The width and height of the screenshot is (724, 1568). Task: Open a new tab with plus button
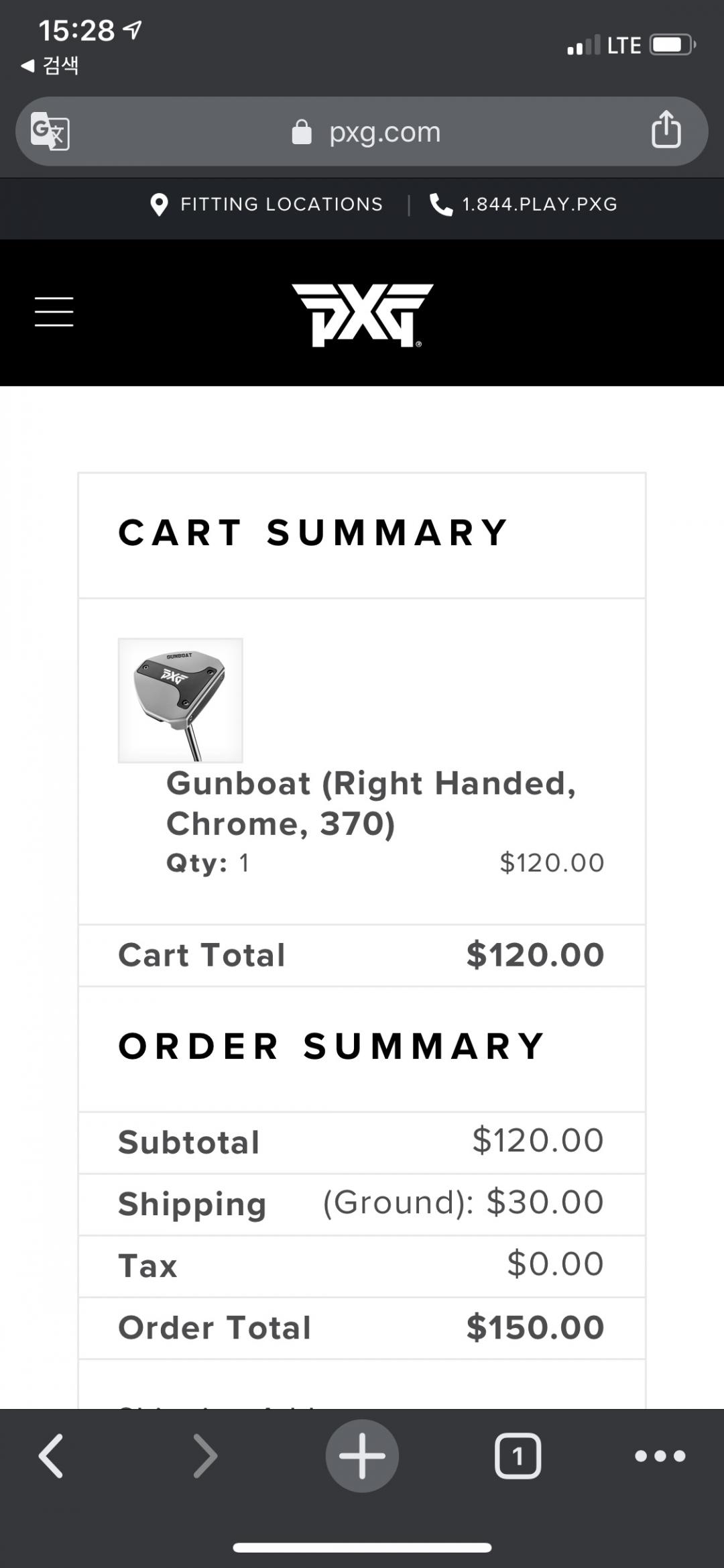tap(362, 1456)
